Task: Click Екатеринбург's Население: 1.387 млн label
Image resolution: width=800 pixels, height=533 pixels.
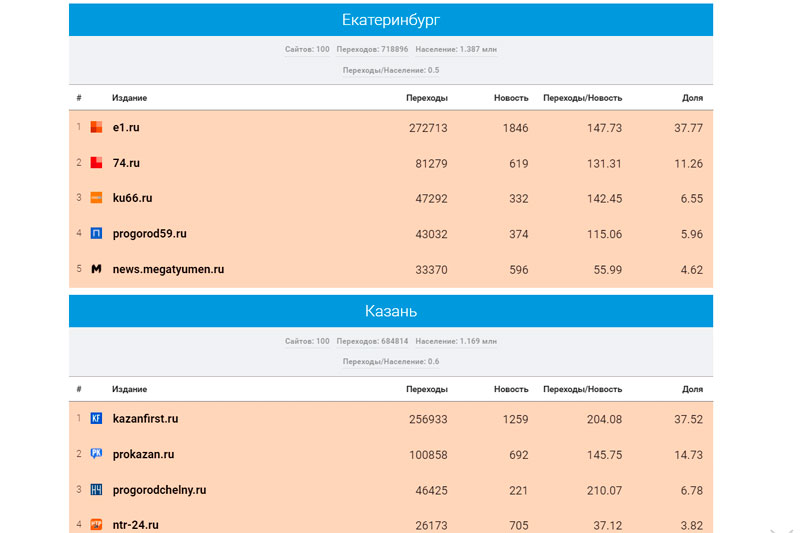Action: point(456,49)
